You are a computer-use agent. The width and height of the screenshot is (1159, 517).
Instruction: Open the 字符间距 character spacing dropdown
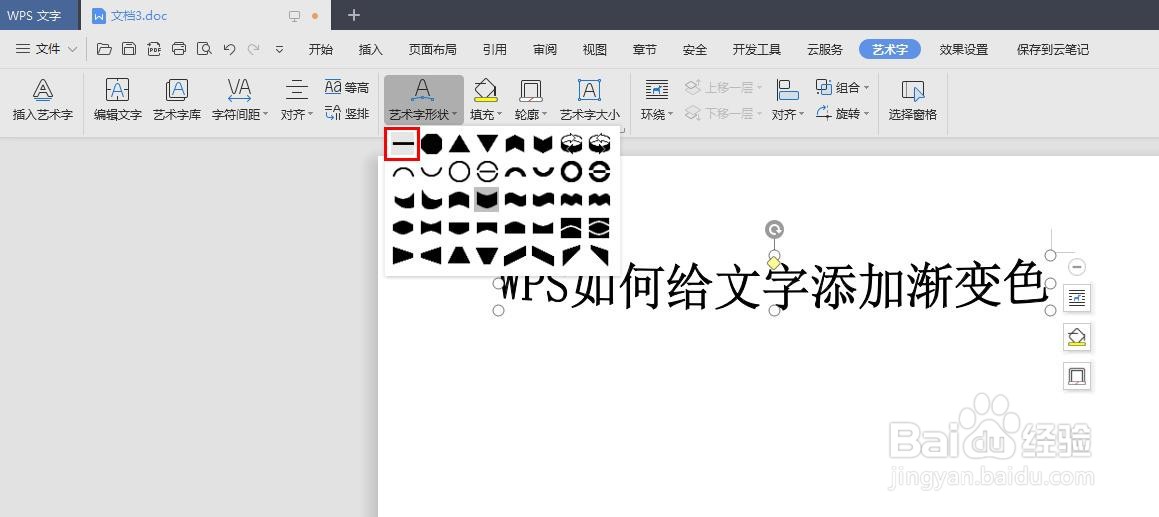pos(239,100)
